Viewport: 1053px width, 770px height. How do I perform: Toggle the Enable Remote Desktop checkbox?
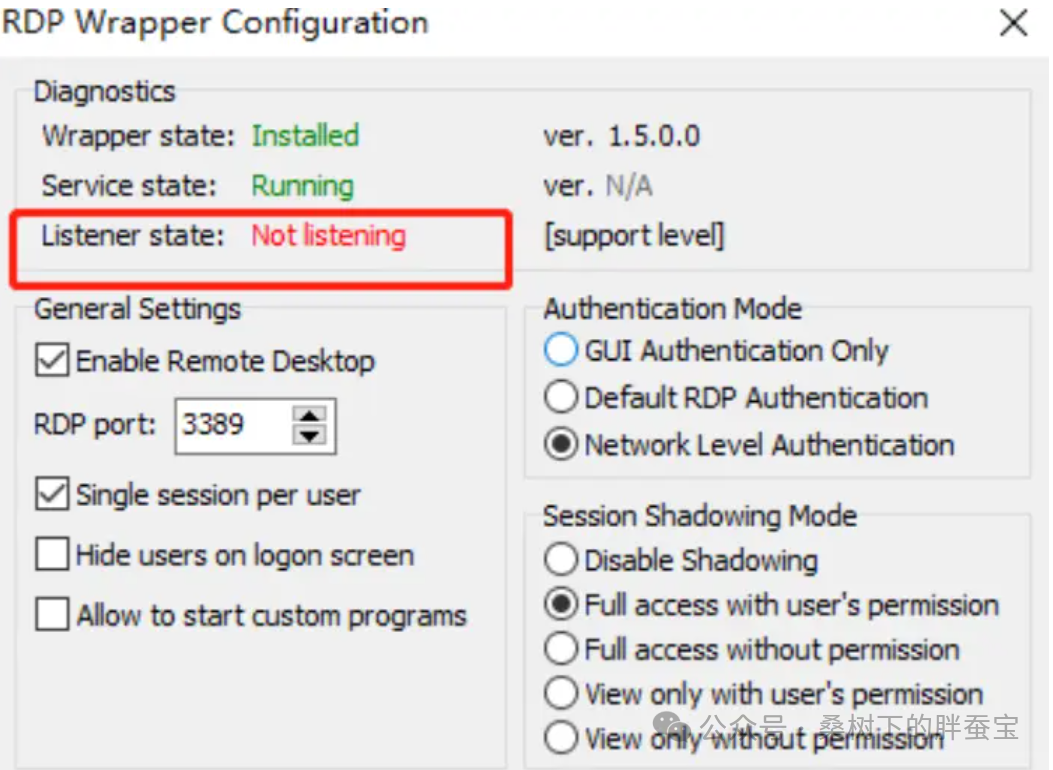click(x=52, y=361)
